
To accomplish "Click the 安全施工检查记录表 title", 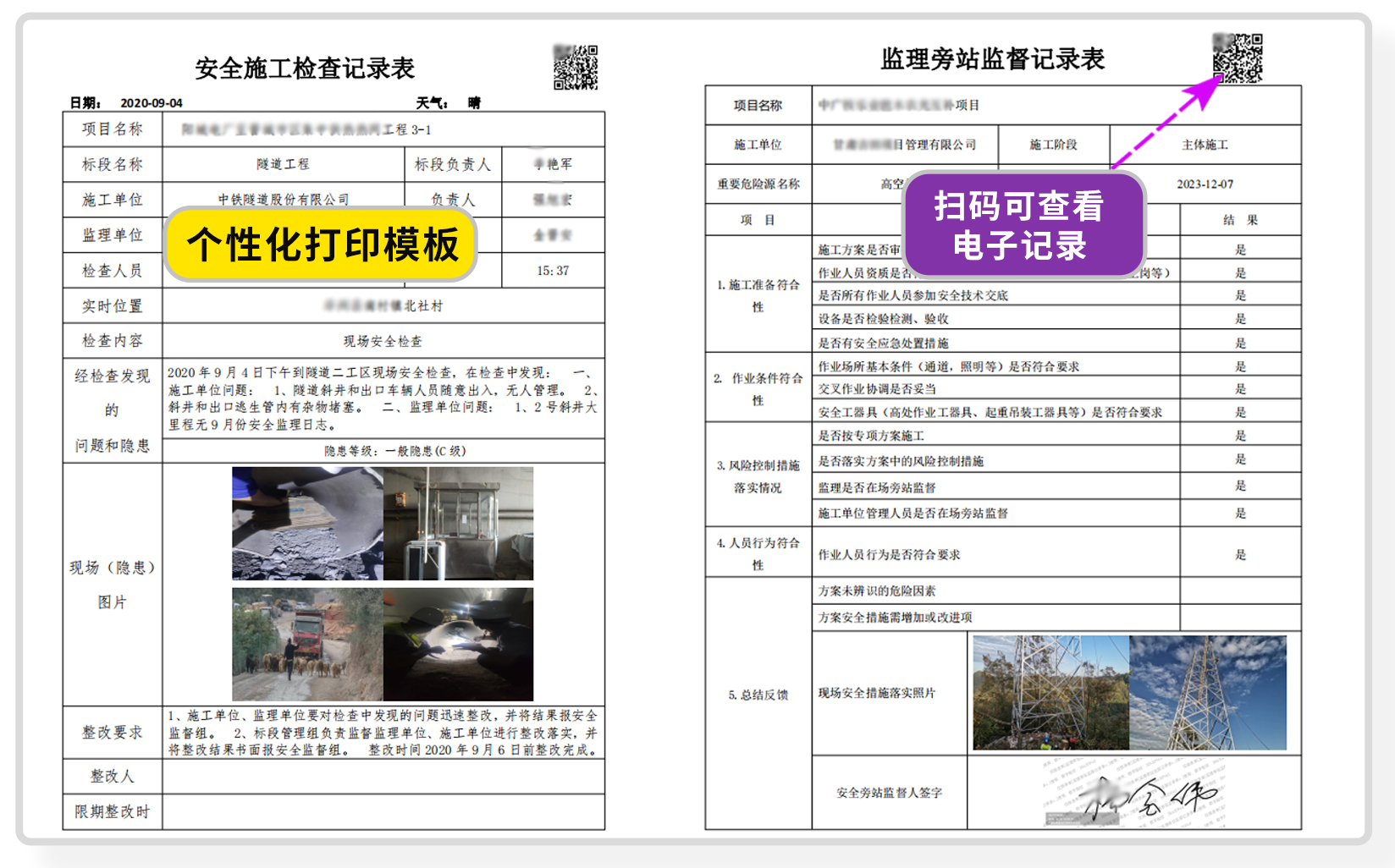I will tap(305, 69).
